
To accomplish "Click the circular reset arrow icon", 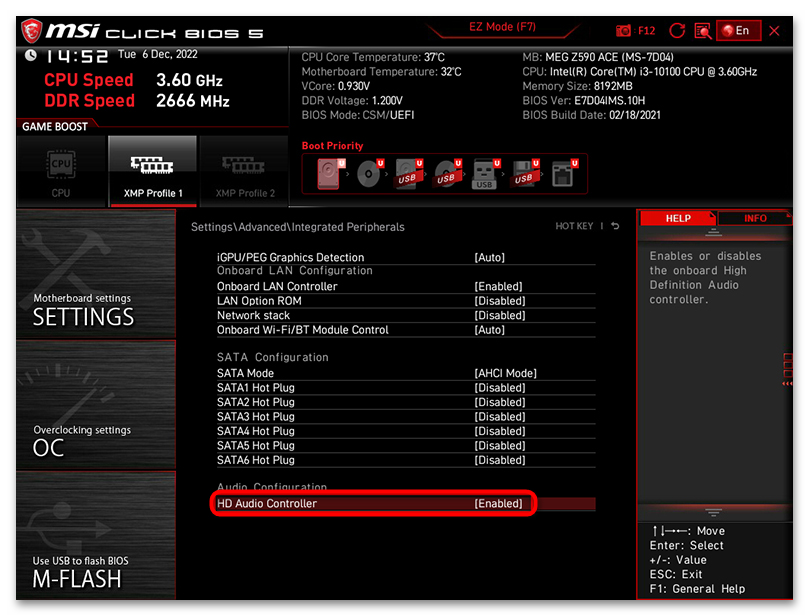I will click(x=677, y=31).
